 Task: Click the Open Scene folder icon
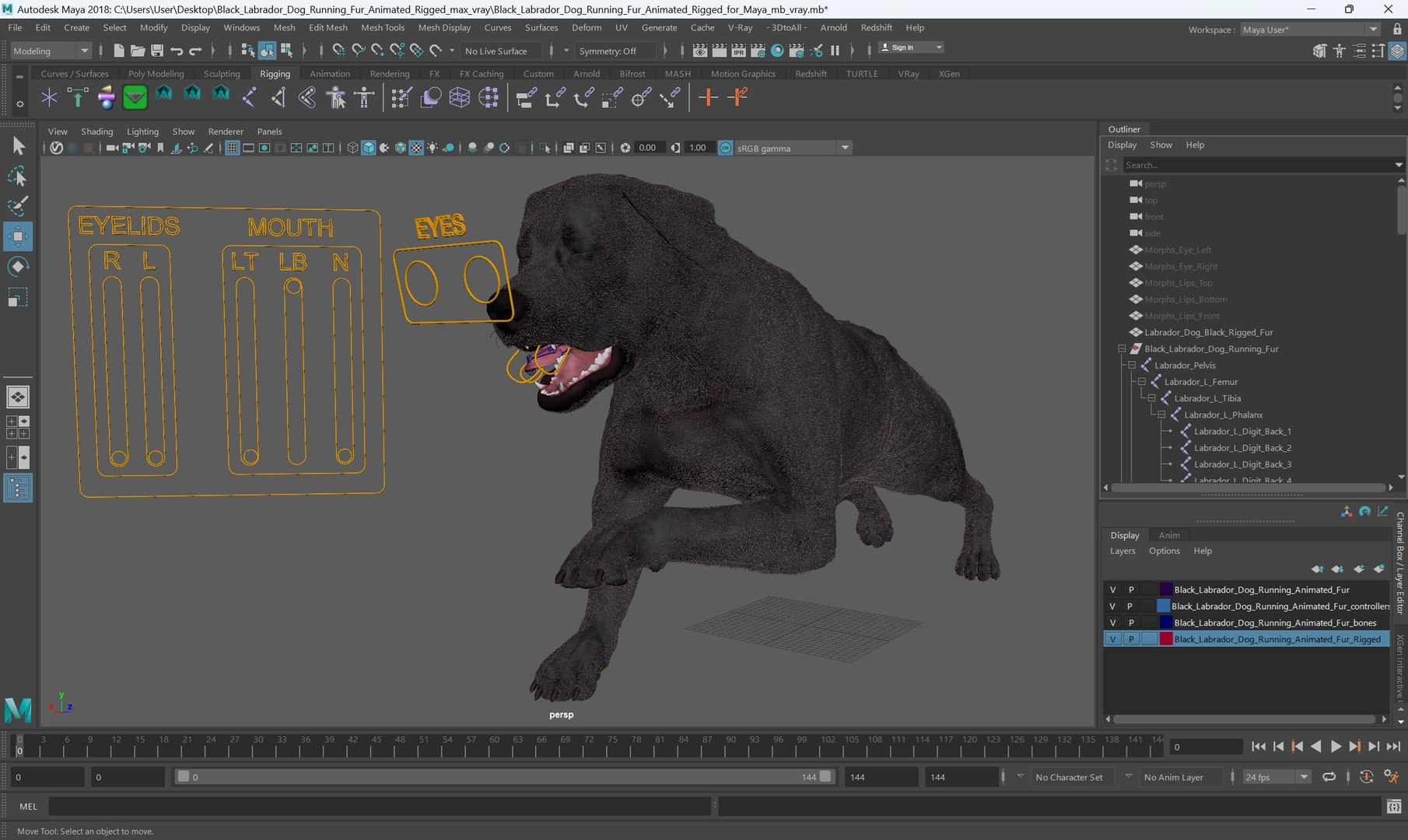138,51
